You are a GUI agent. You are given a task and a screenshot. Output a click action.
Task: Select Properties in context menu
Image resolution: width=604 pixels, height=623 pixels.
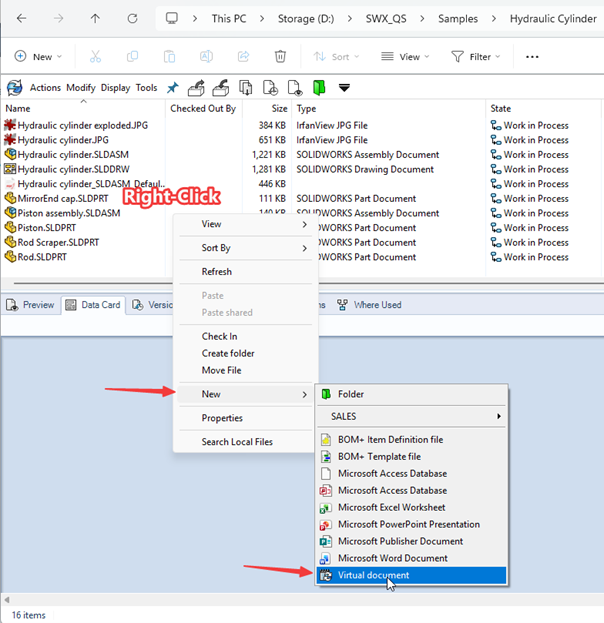click(x=246, y=418)
